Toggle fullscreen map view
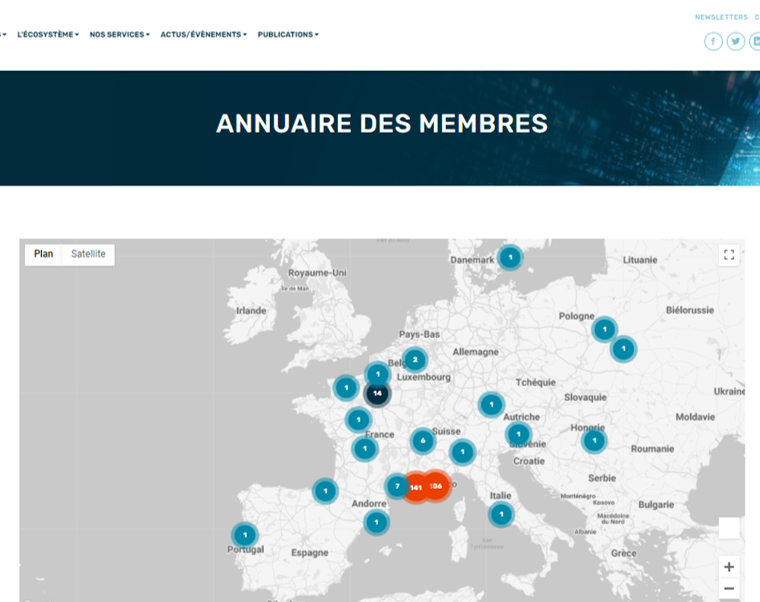Screen dimensions: 760x602 point(729,254)
